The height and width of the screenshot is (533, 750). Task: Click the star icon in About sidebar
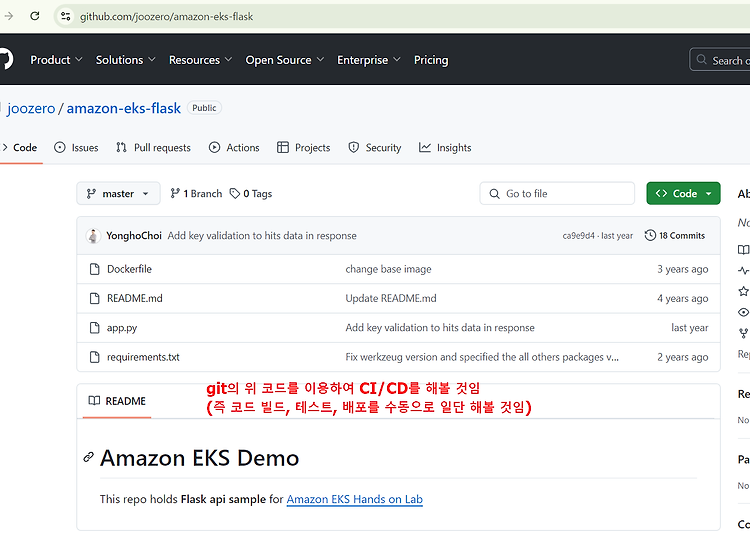point(743,291)
